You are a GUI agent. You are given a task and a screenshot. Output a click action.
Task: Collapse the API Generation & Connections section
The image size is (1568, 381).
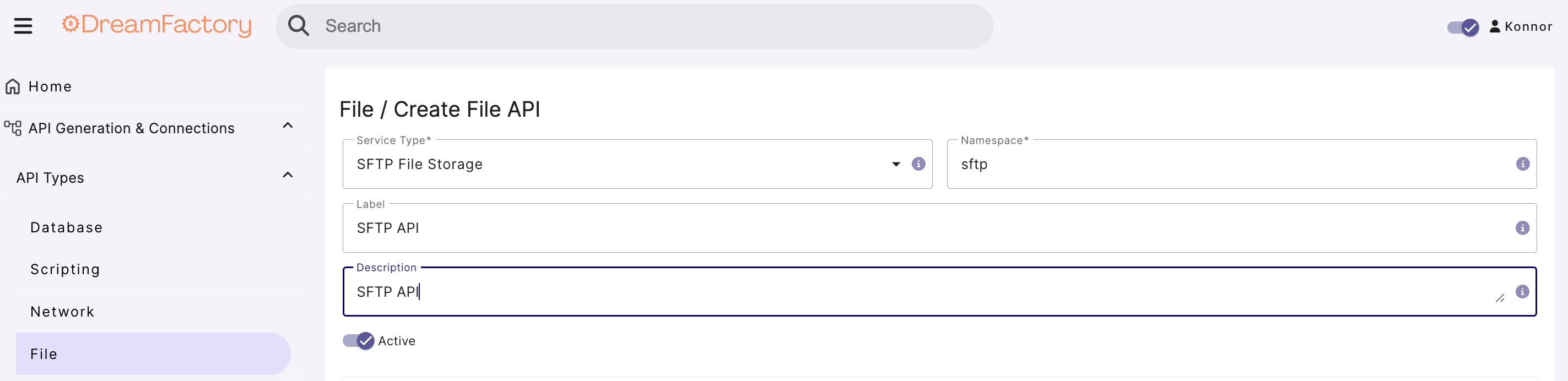click(x=287, y=126)
